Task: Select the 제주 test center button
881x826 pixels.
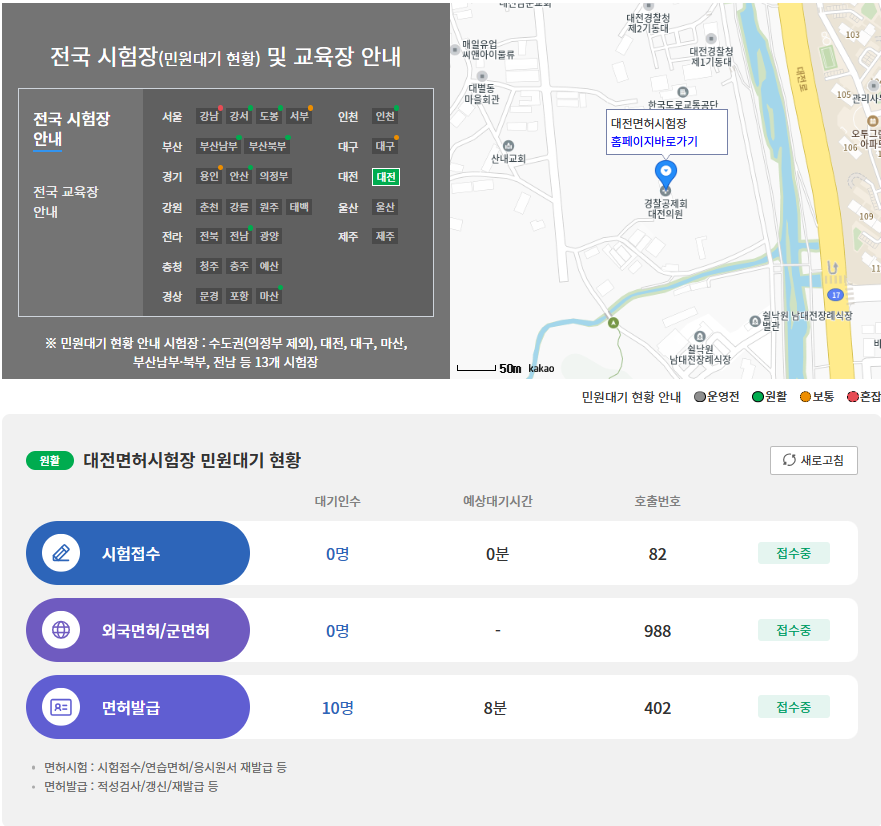Action: (x=385, y=236)
